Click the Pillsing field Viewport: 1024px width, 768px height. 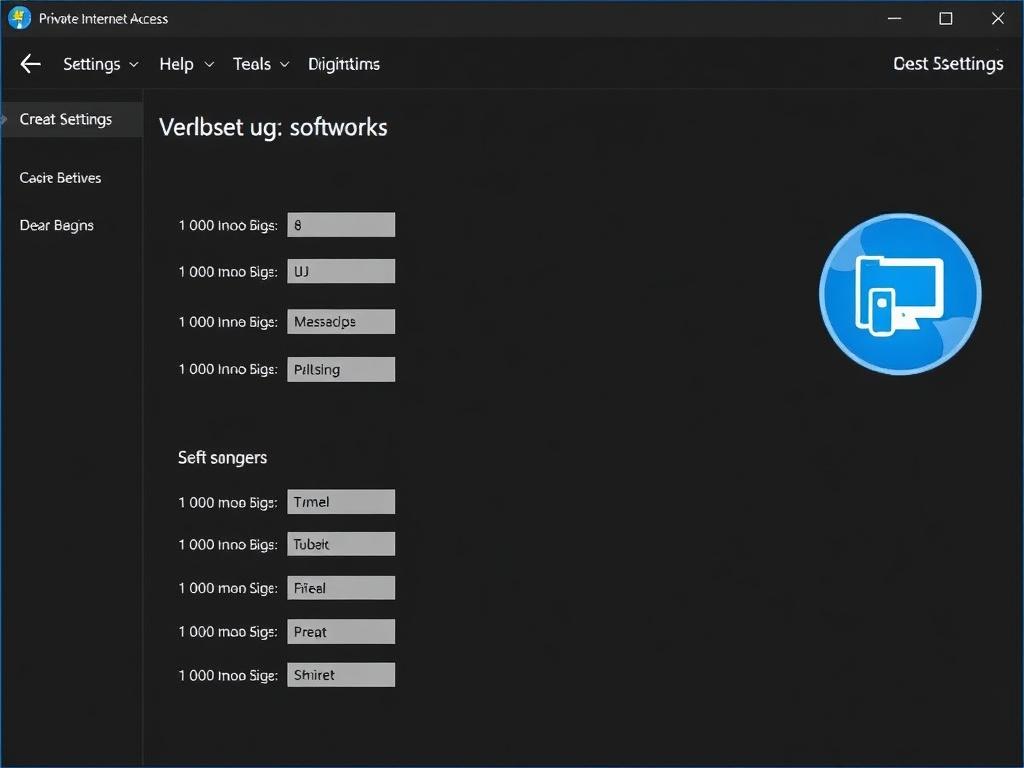(341, 369)
